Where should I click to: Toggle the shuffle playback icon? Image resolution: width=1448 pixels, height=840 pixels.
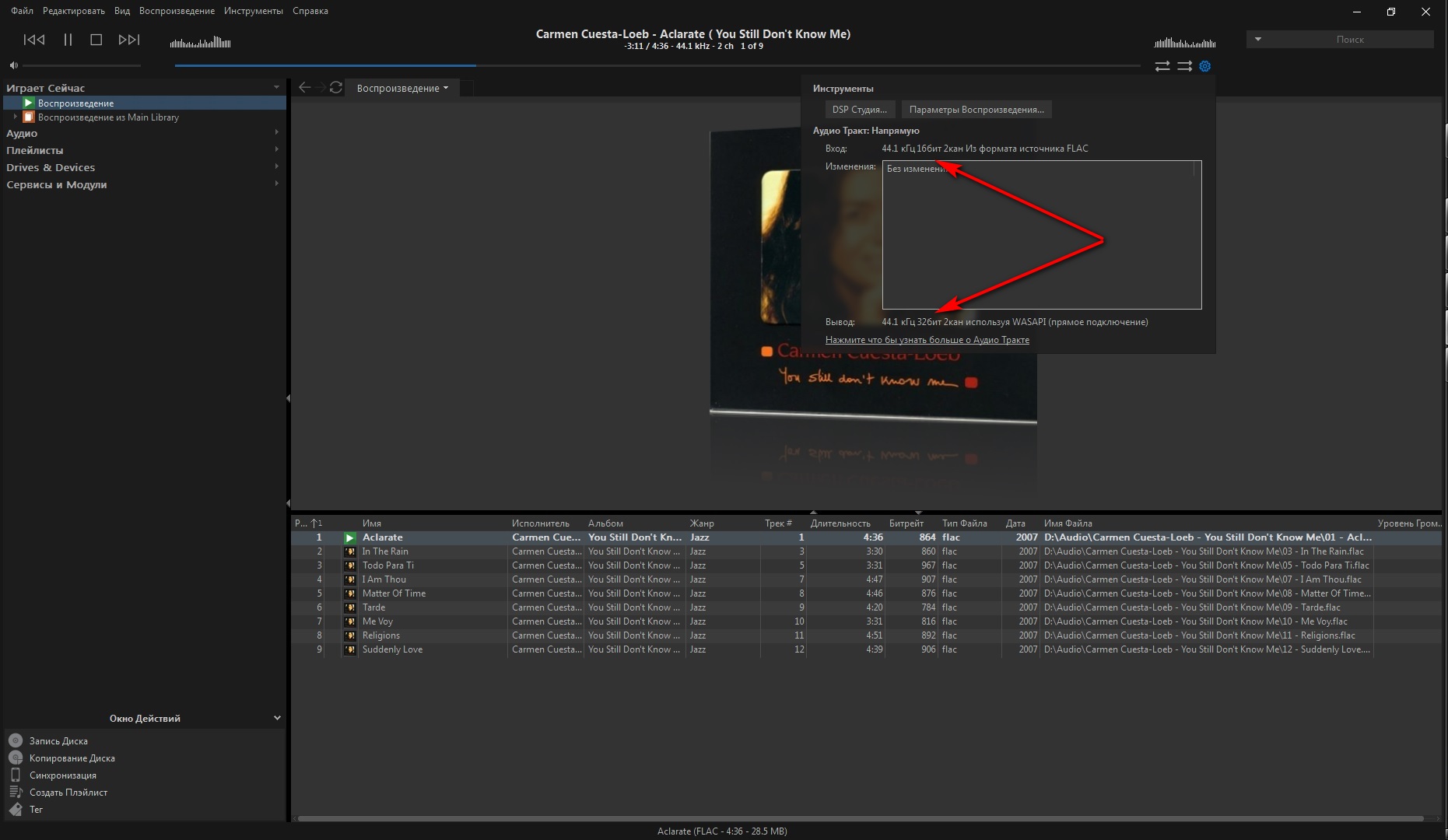point(1184,66)
